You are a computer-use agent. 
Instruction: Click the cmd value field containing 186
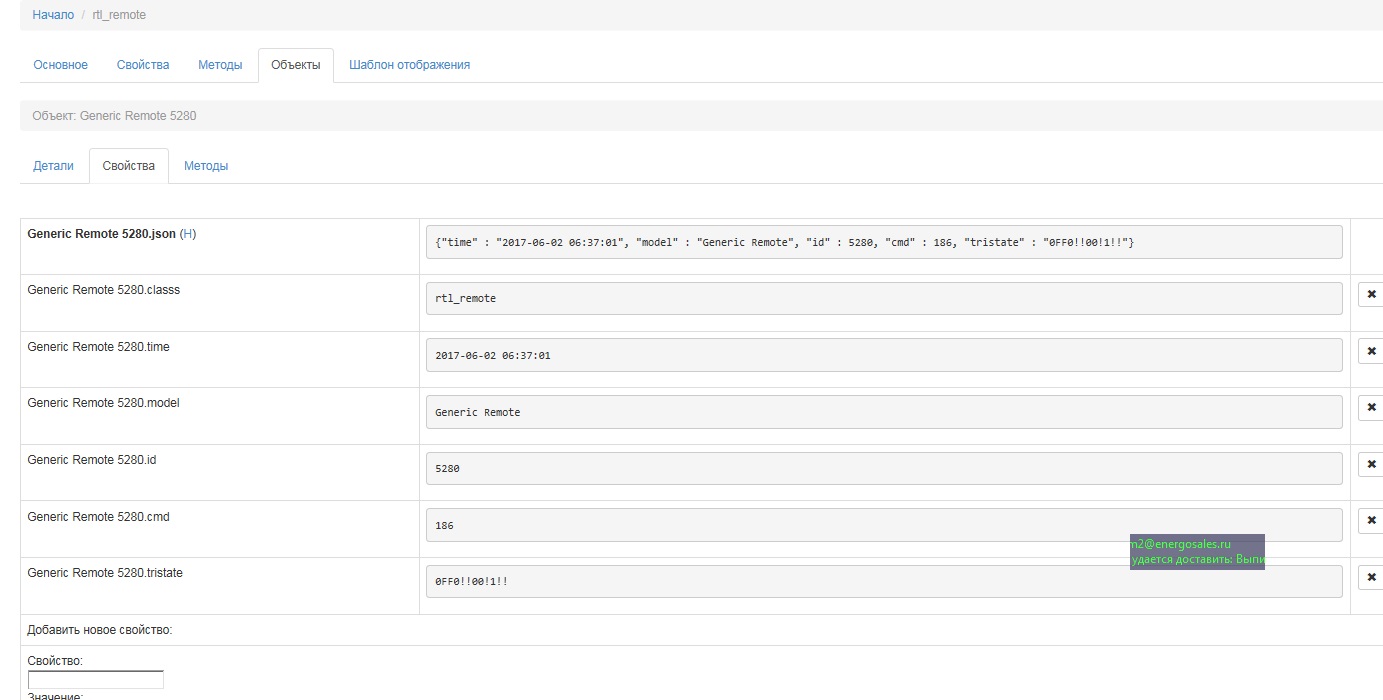[x=883, y=525]
